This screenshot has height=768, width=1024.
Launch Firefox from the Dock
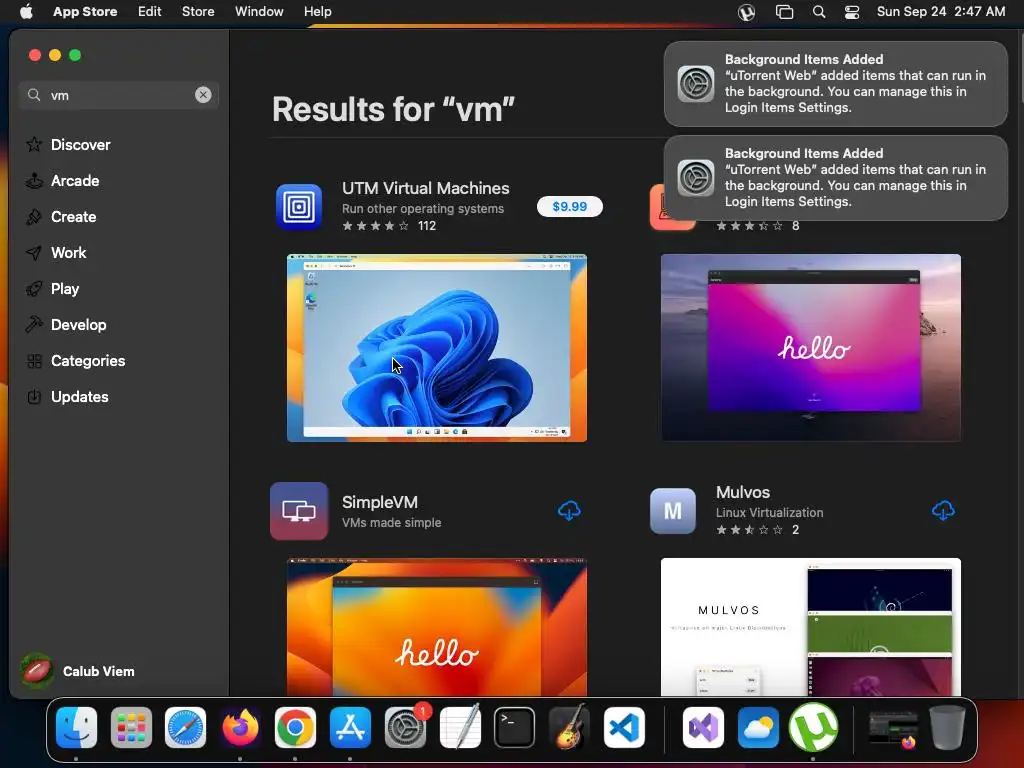click(x=240, y=727)
